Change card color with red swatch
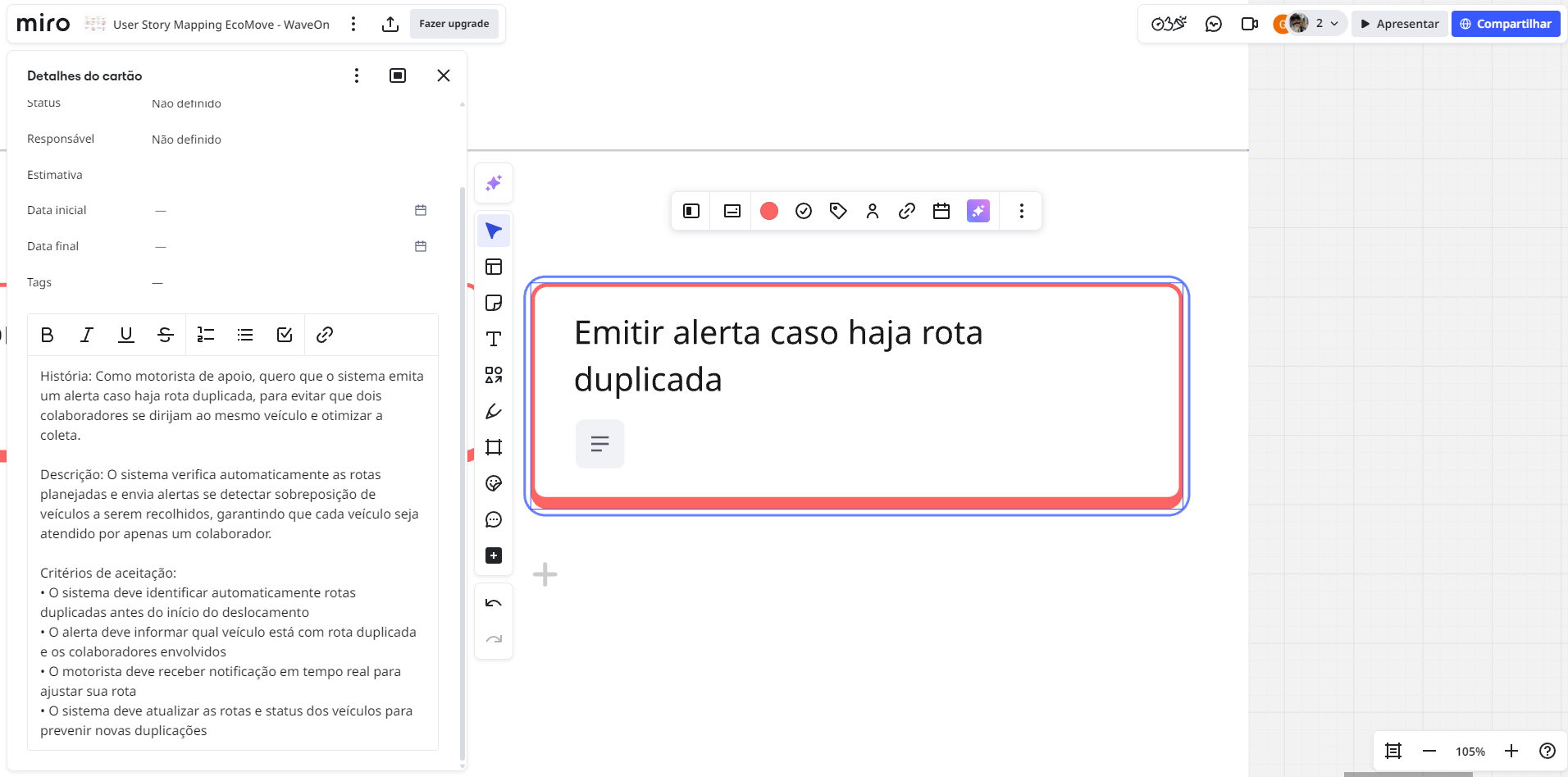The image size is (1568, 777). 768,212
